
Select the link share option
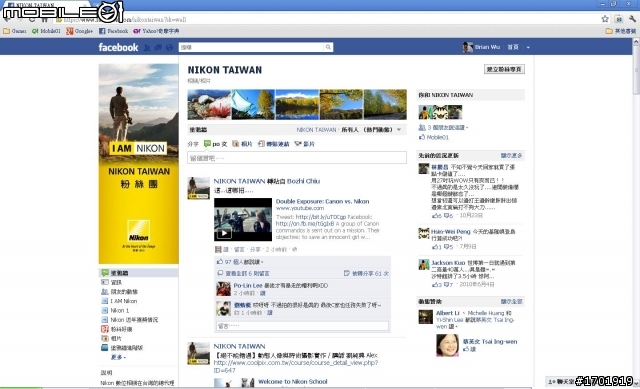(273, 144)
